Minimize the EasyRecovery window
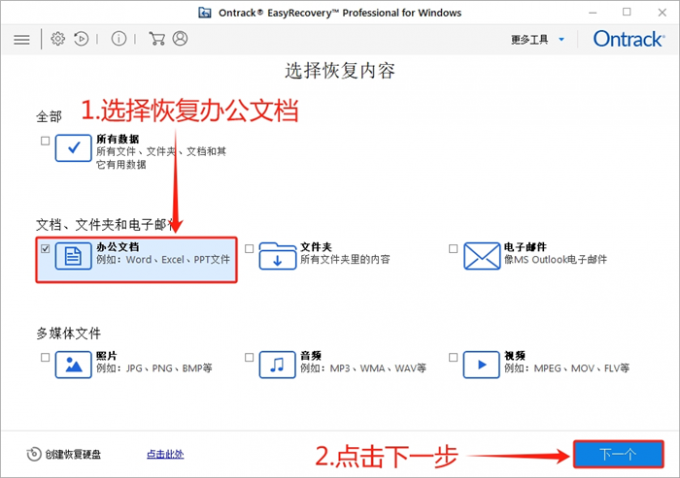This screenshot has width=680, height=478. click(593, 13)
